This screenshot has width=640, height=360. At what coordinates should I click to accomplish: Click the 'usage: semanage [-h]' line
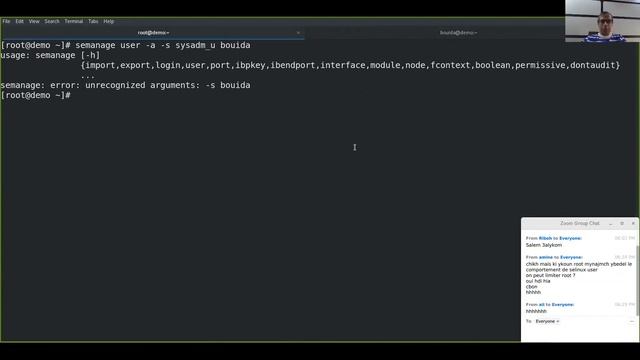click(50, 55)
